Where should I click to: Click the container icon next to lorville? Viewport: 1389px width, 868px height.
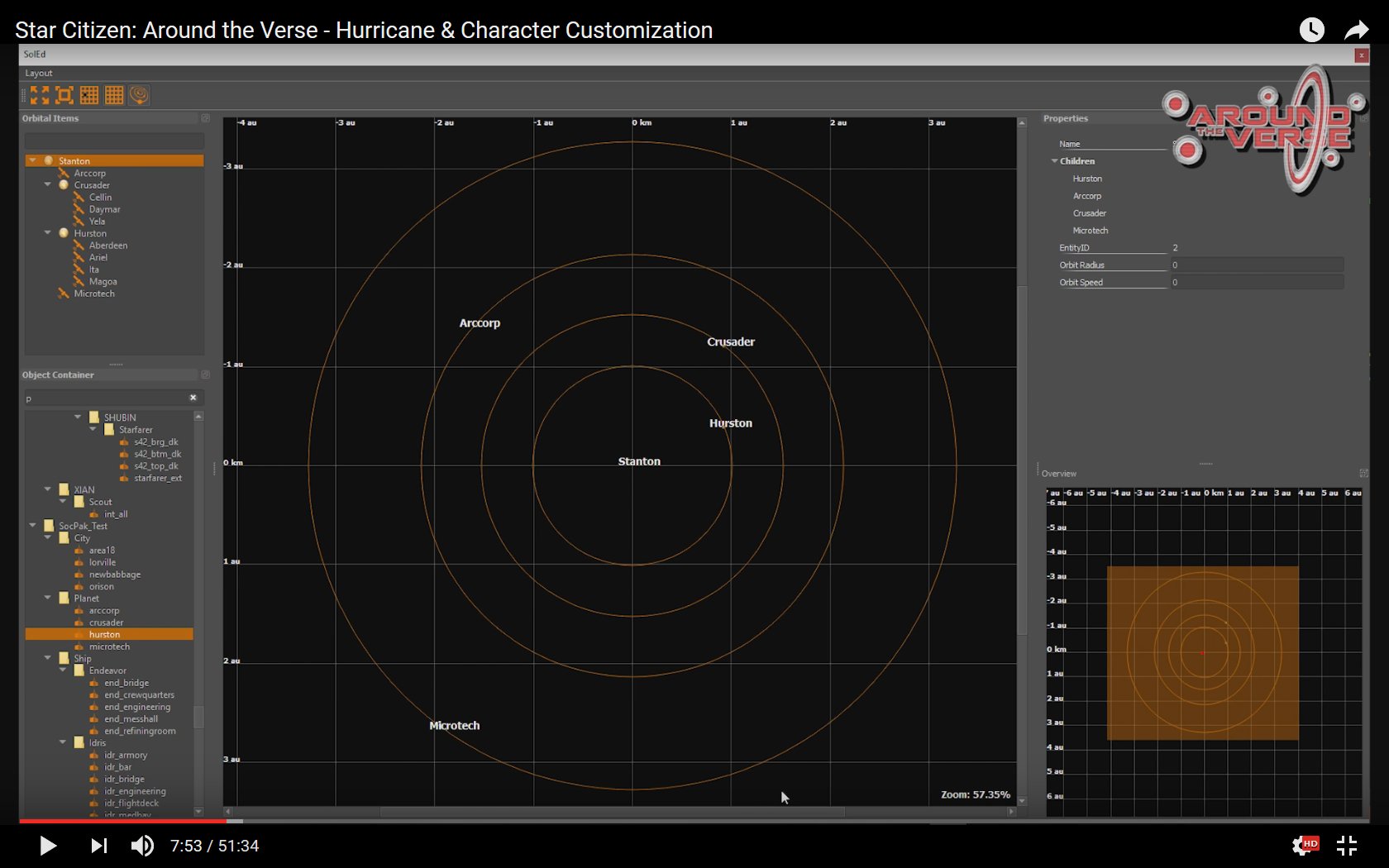pos(79,562)
